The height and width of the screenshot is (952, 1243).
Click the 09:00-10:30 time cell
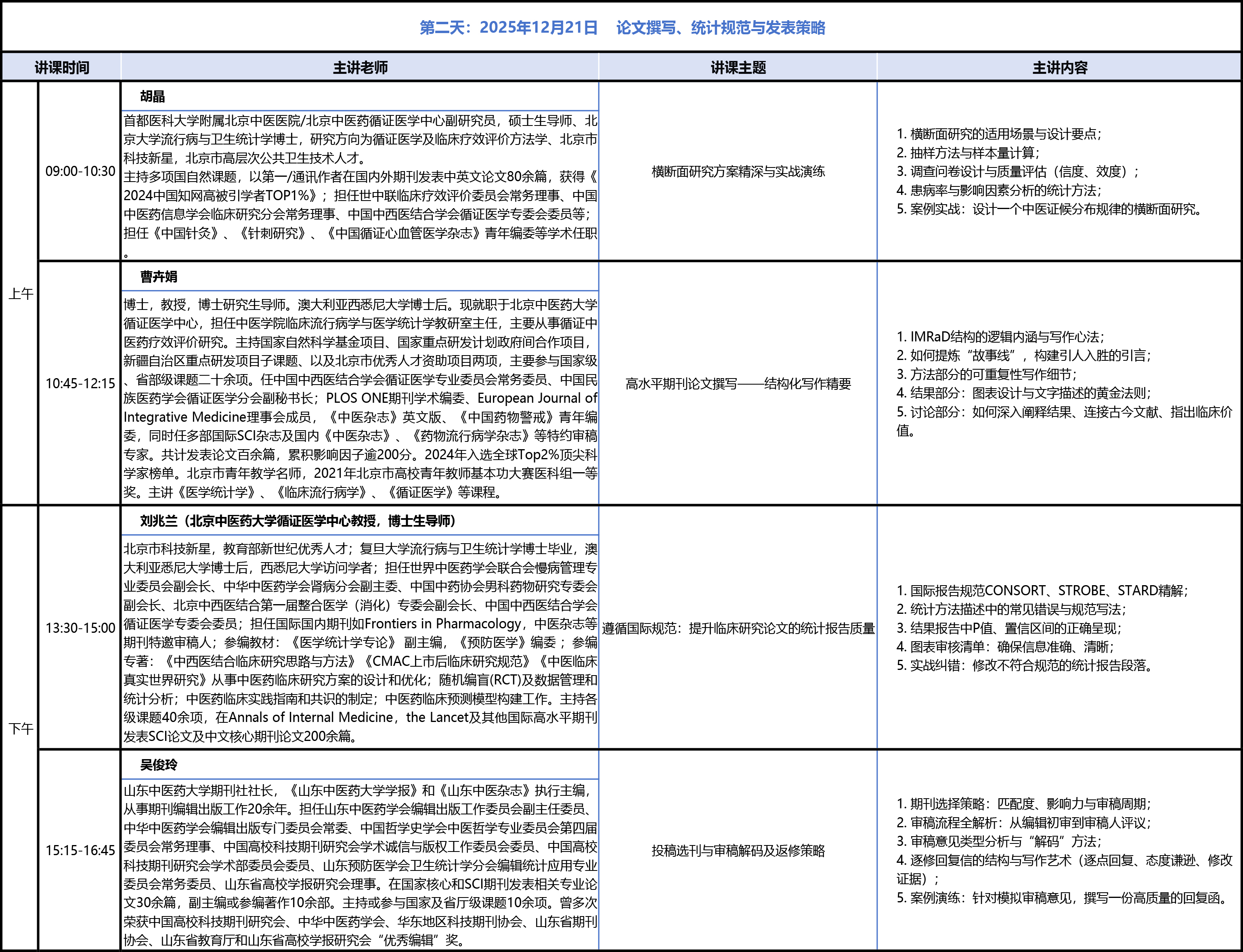click(80, 171)
